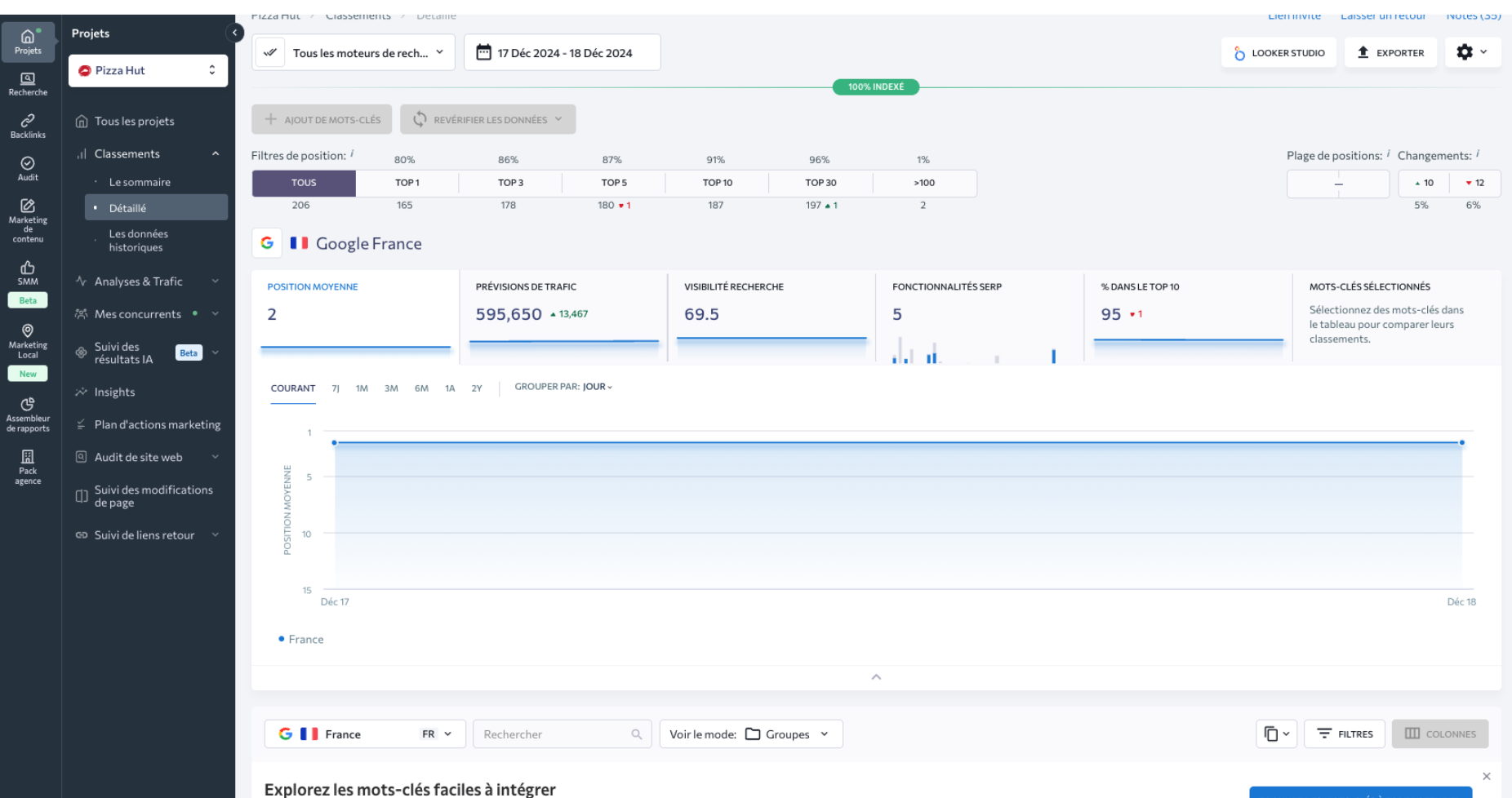
Task: Click the EXPORTER button
Action: pos(1390,52)
